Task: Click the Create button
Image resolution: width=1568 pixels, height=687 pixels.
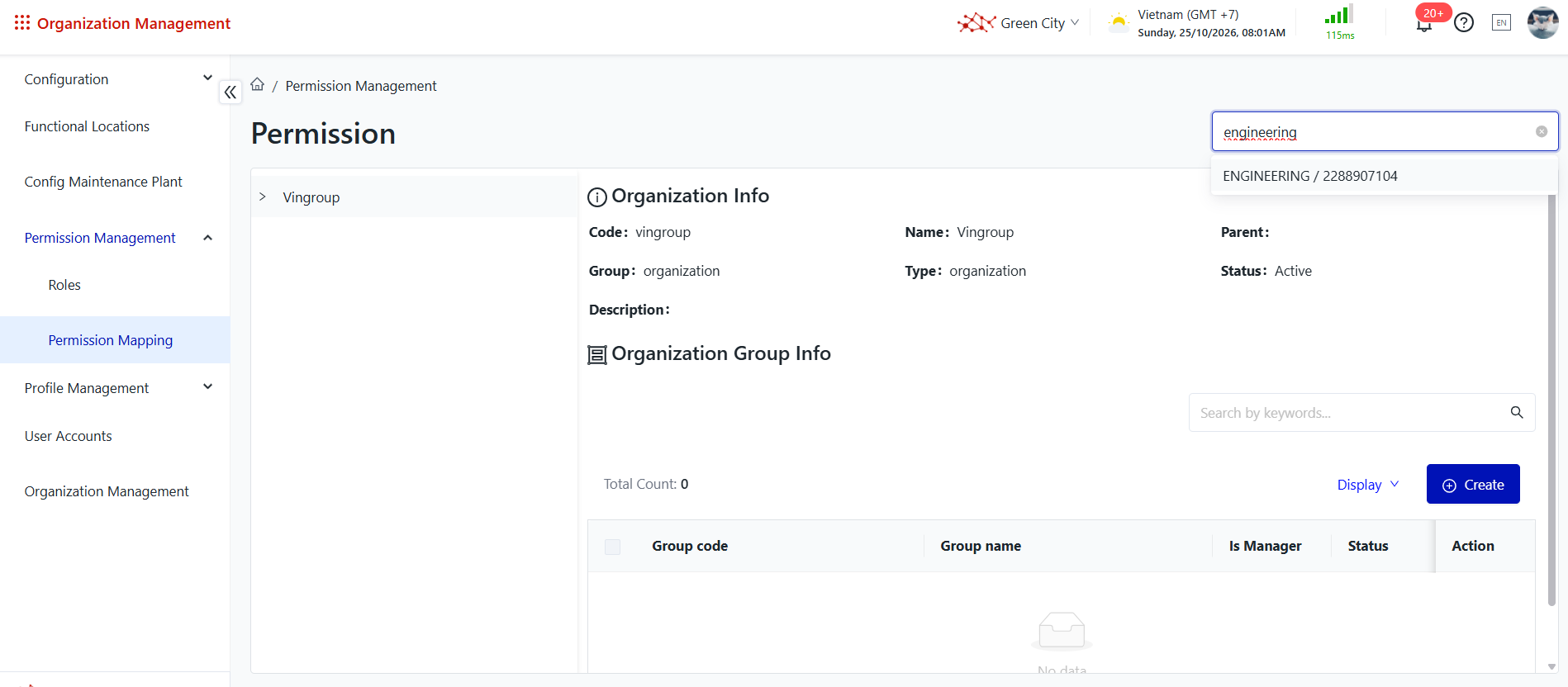Action: 1473,484
